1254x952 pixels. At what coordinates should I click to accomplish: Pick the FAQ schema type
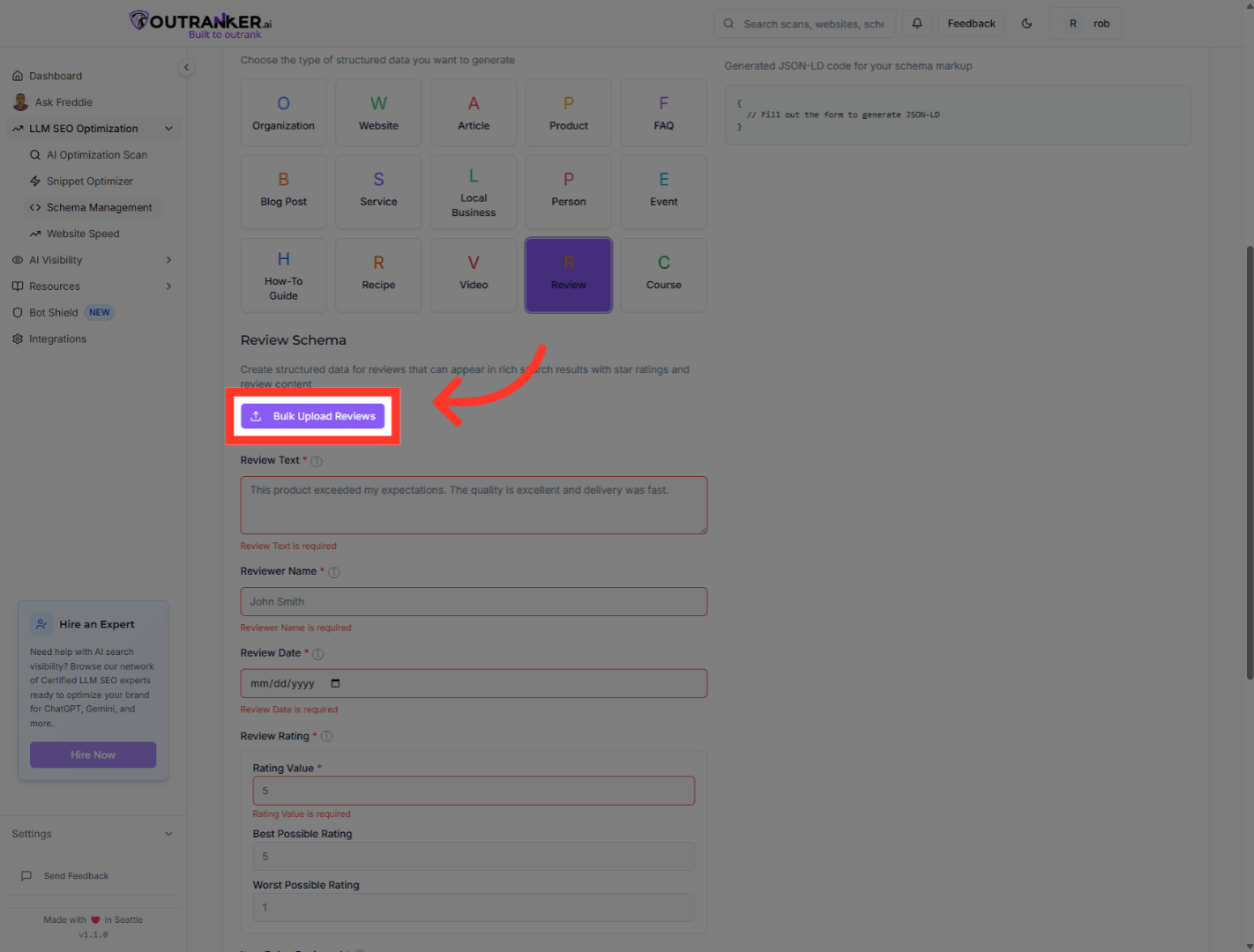664,113
